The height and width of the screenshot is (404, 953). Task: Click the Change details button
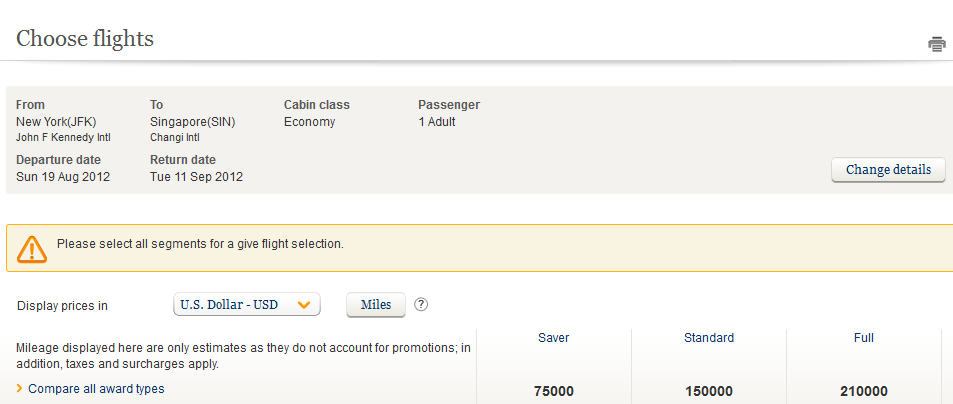pyautogui.click(x=888, y=170)
